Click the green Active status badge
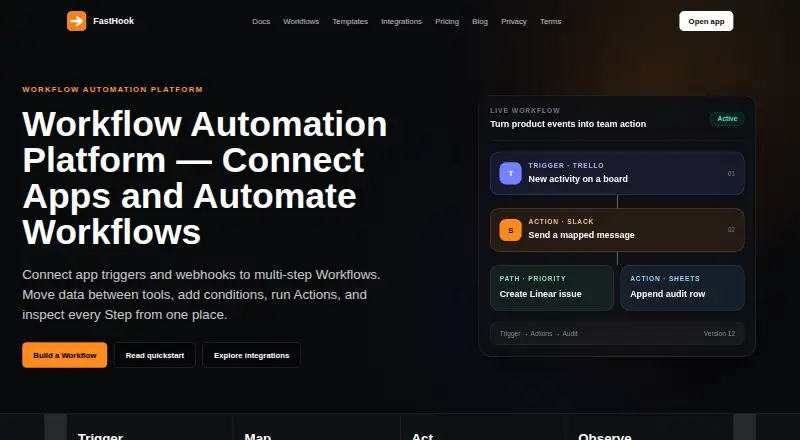Viewport: 800px width, 440px height. pos(727,118)
